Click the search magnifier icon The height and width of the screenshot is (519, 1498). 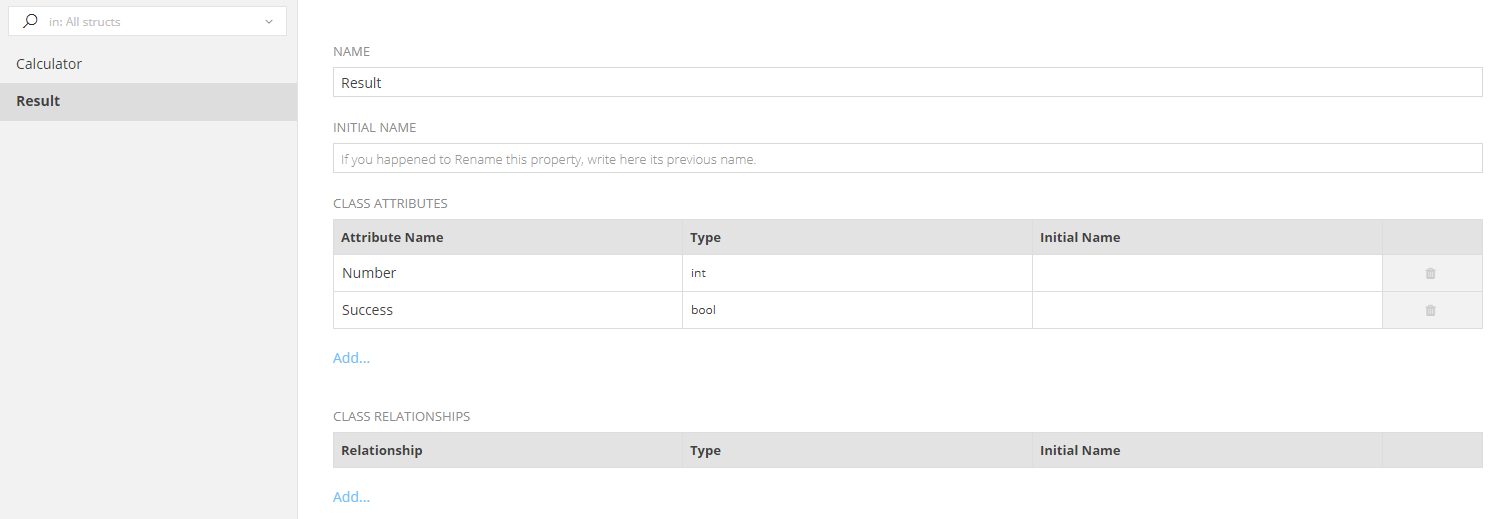click(30, 21)
